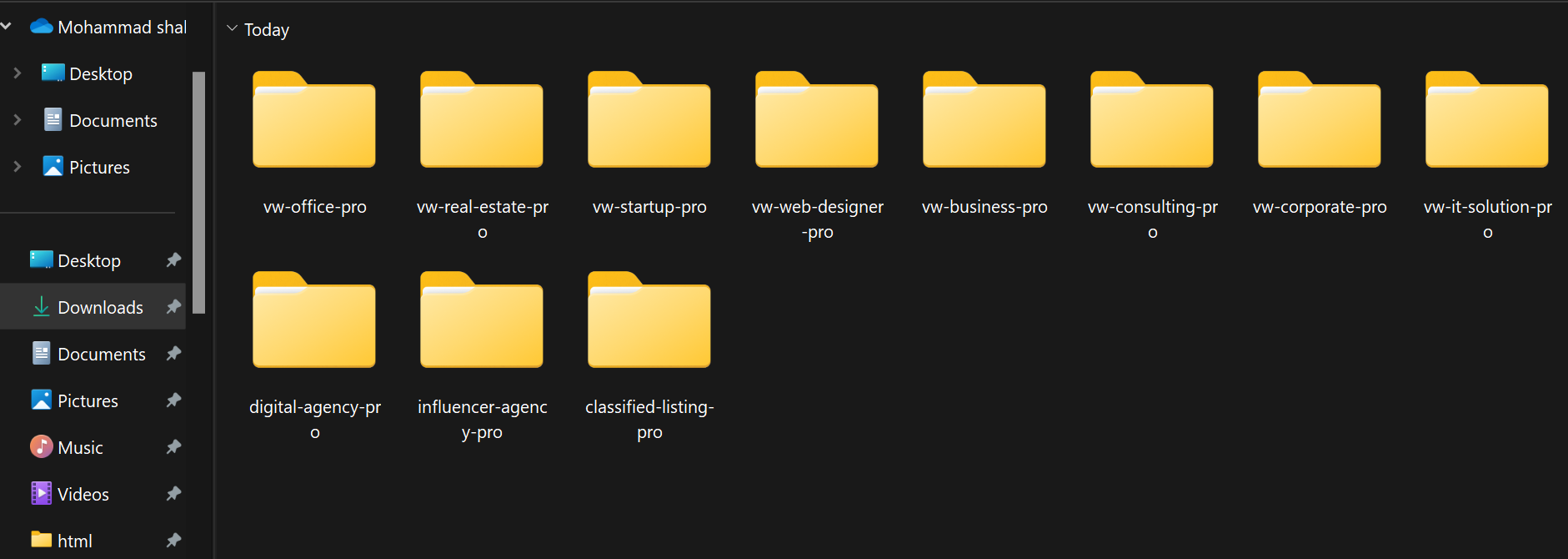Click the navigation pane vertical scrollbar
Image resolution: width=1568 pixels, height=559 pixels.
[198, 192]
